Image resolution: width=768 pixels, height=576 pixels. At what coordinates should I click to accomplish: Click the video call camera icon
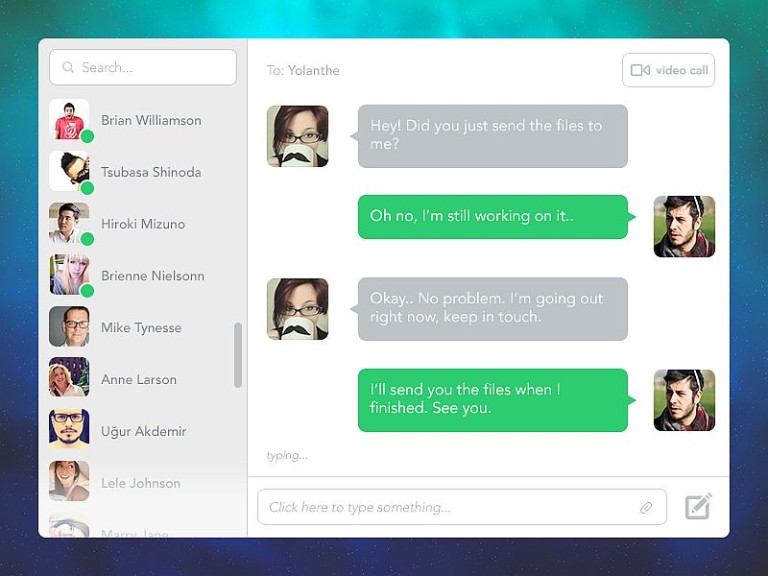[x=640, y=70]
